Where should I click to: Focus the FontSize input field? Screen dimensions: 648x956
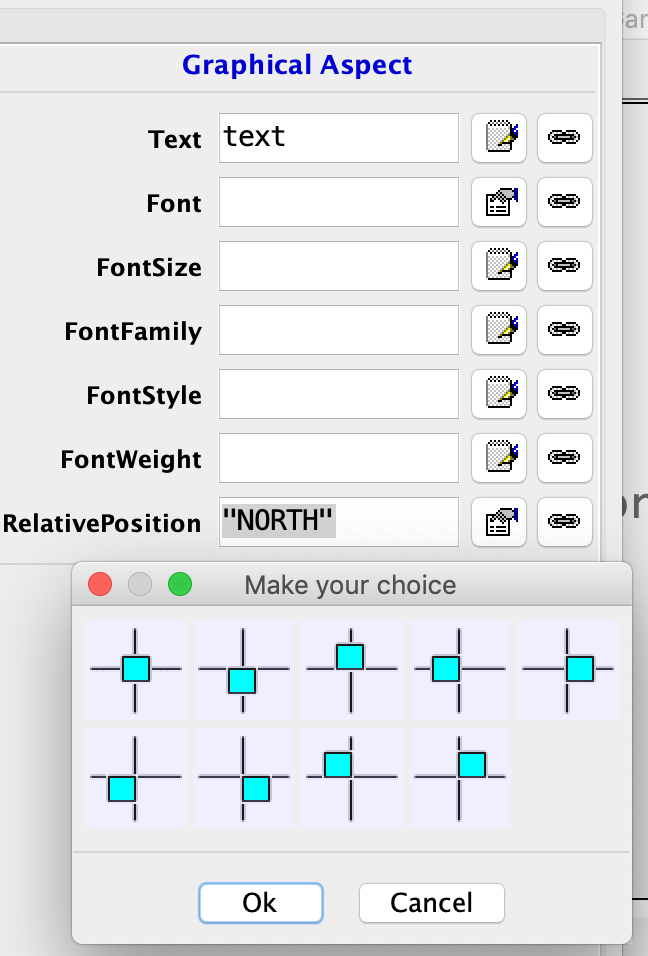pyautogui.click(x=338, y=266)
